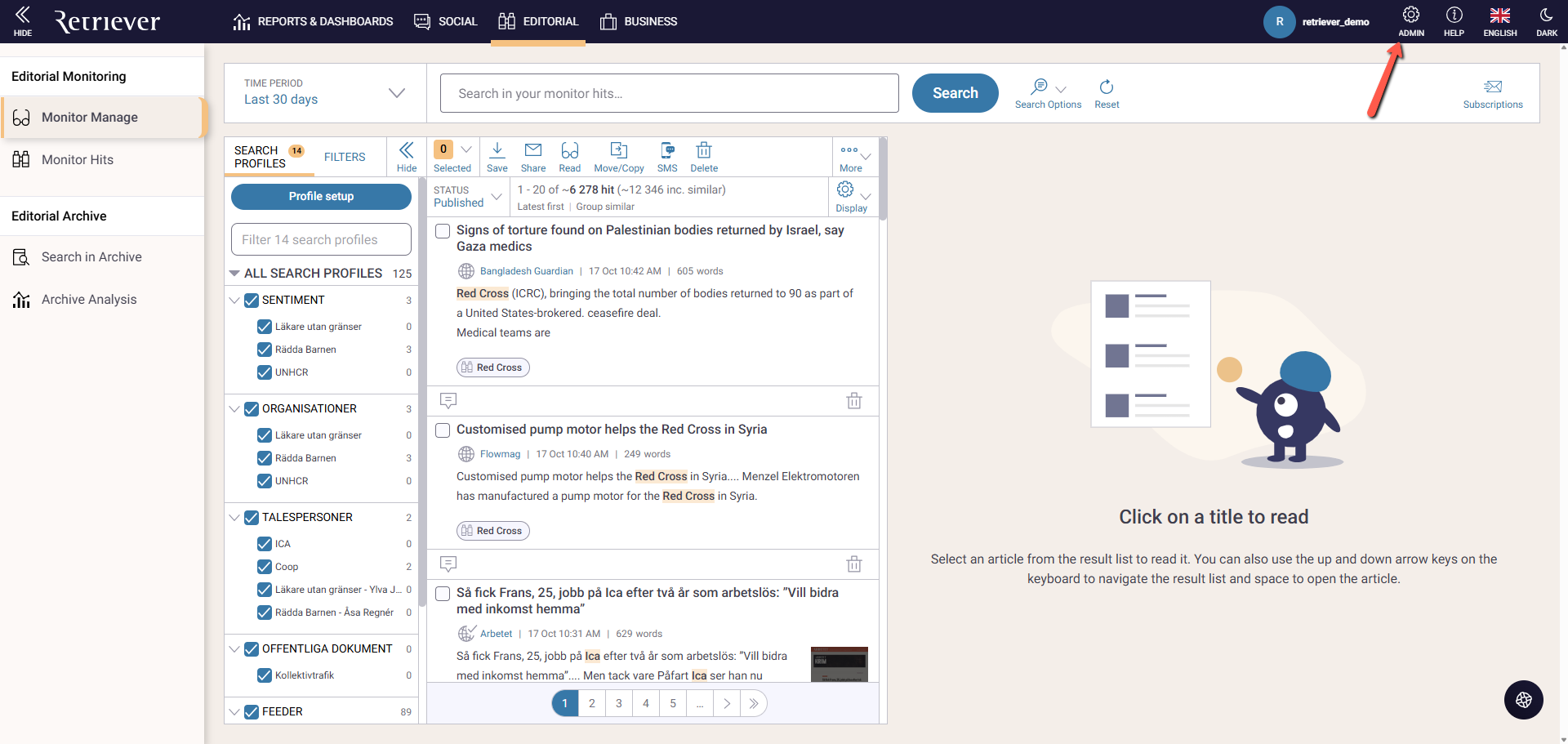Screen dimensions: 1568x744
Task: Click the Filter 14 search profiles field
Action: (321, 239)
